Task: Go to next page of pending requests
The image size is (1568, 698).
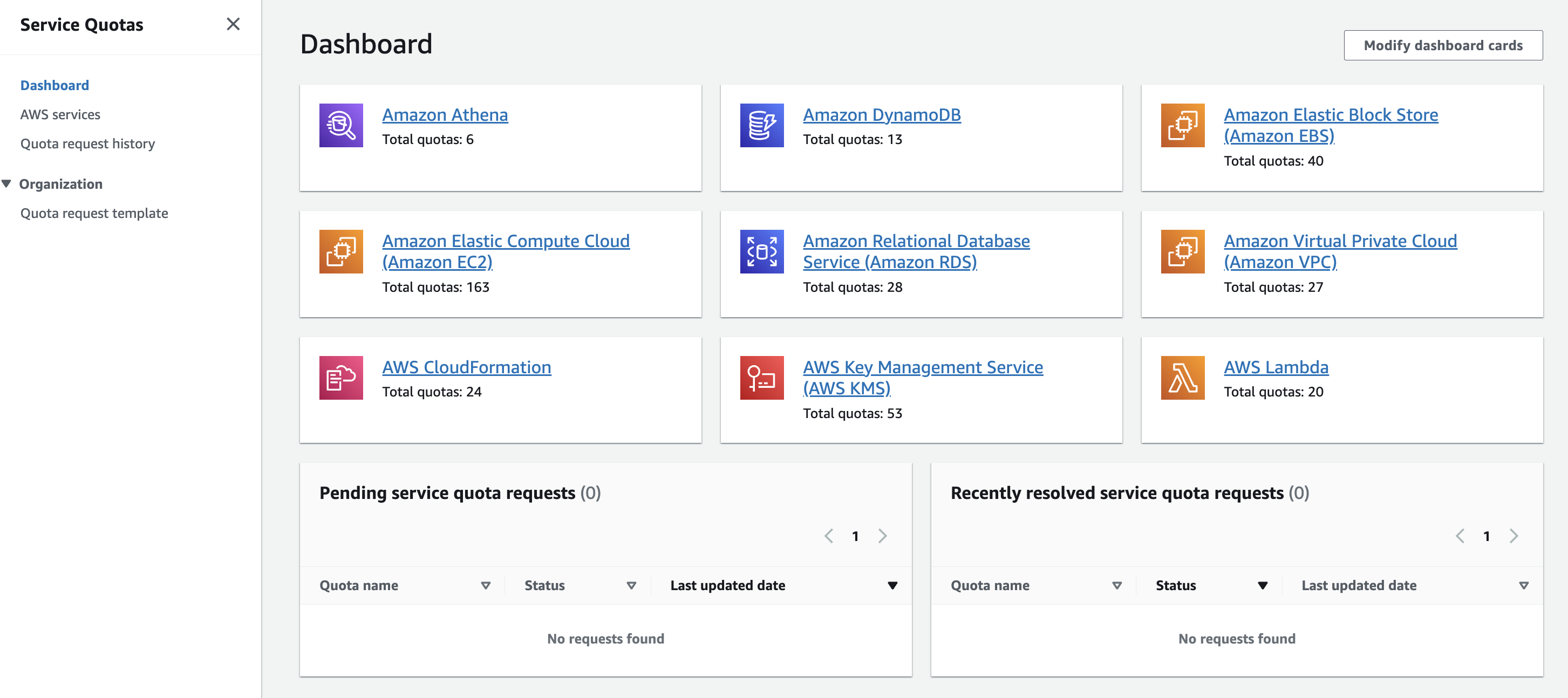Action: [883, 536]
